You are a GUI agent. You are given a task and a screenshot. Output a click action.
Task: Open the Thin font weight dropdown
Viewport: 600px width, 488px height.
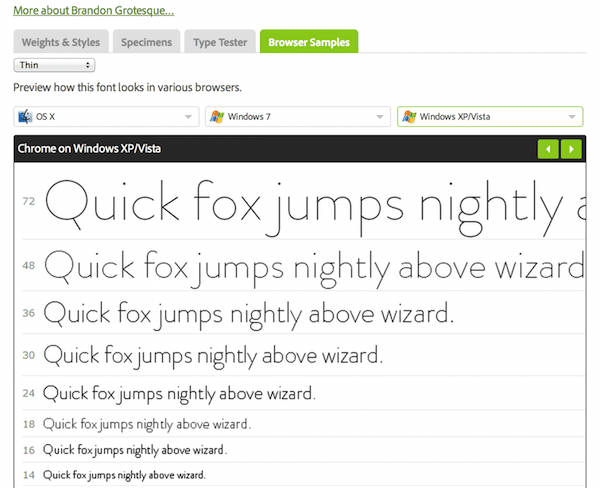(54, 65)
